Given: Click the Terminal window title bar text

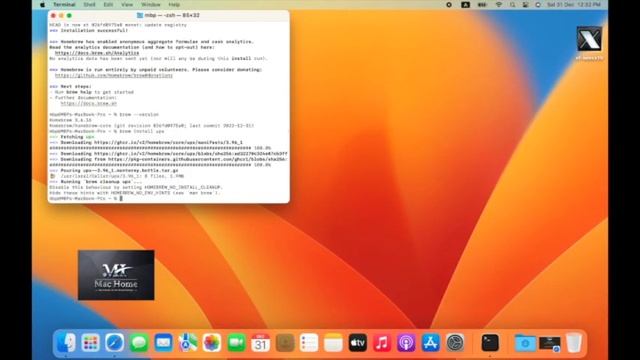Looking at the screenshot, I should [172, 15].
